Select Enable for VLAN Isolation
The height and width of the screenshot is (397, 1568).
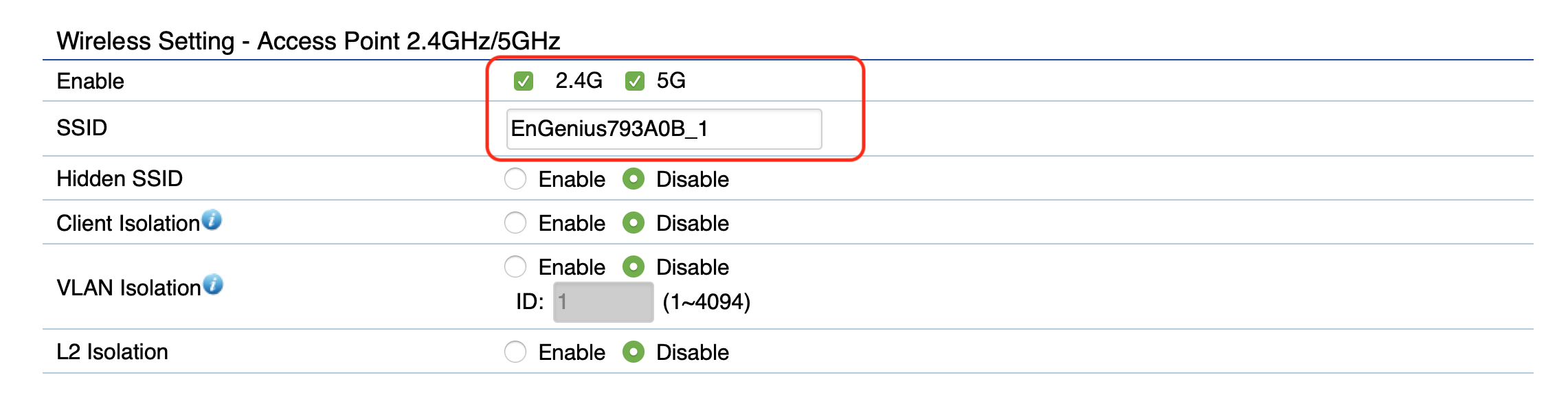click(515, 267)
